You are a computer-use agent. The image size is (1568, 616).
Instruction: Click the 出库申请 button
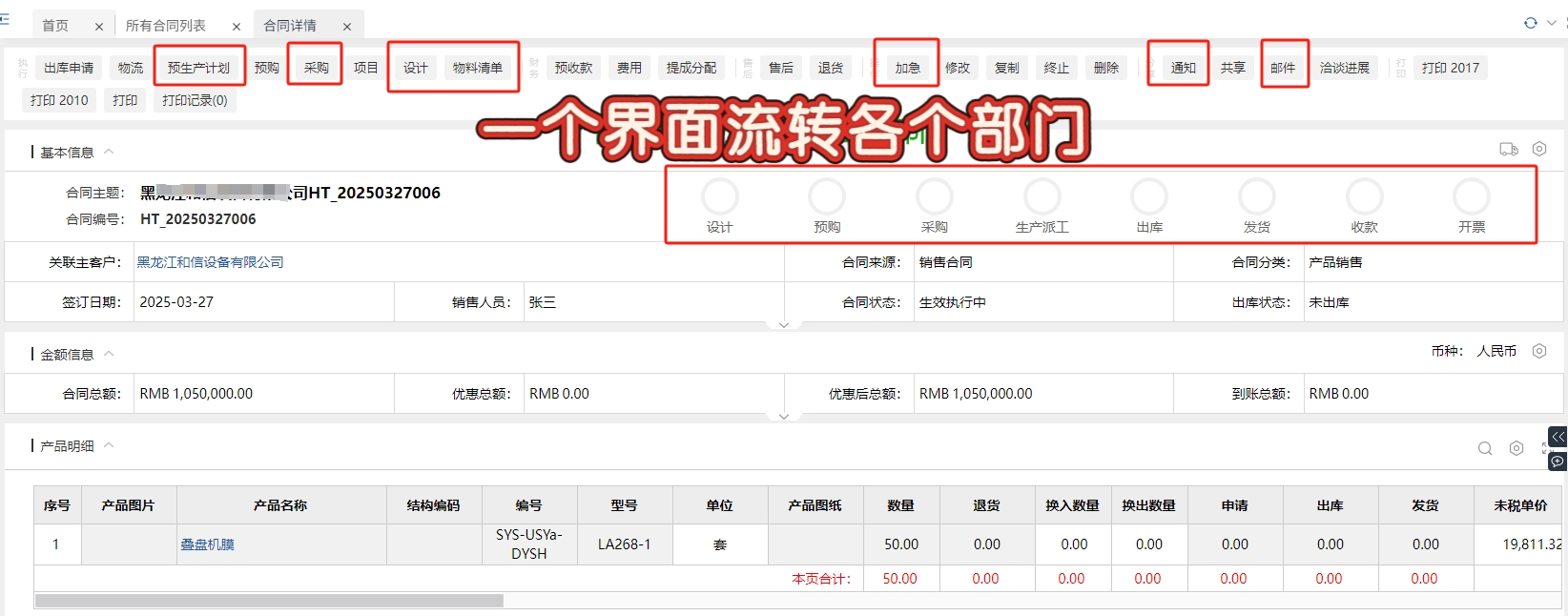pos(69,68)
